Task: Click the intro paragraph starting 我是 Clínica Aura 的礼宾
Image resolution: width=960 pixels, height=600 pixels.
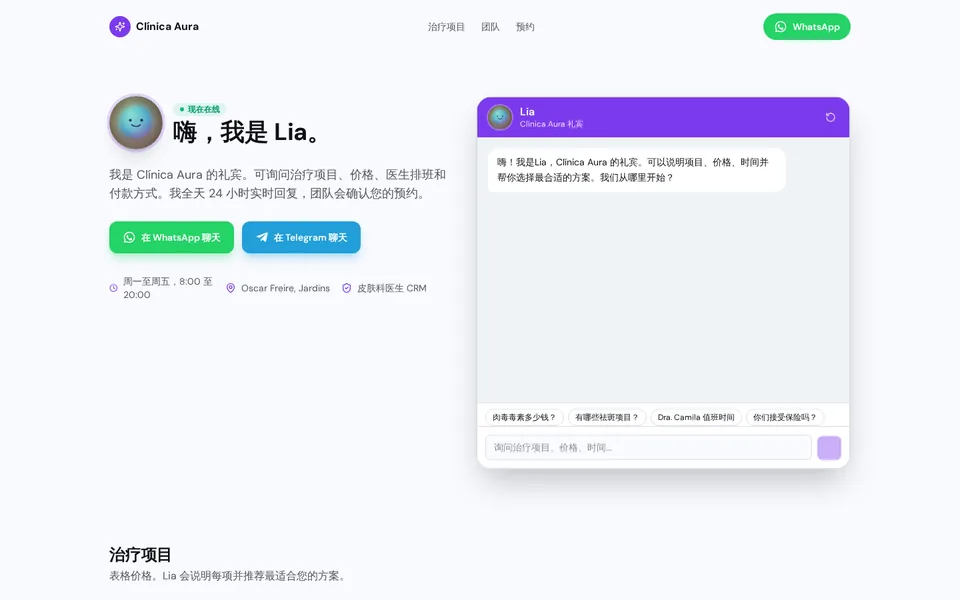Action: 277,184
